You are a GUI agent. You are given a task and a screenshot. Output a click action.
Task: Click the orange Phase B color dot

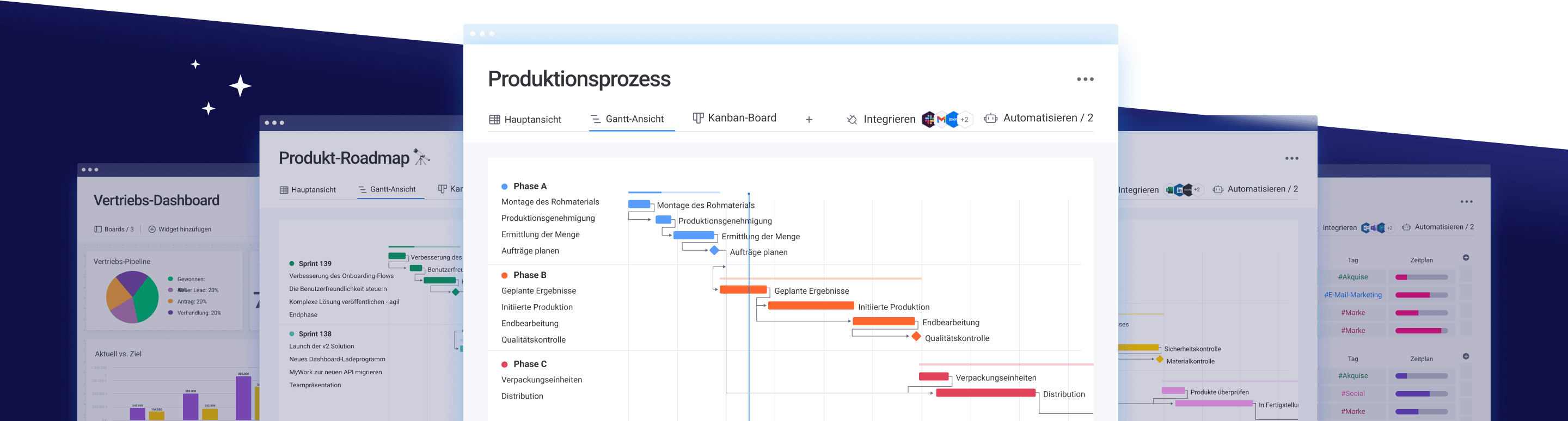(505, 276)
